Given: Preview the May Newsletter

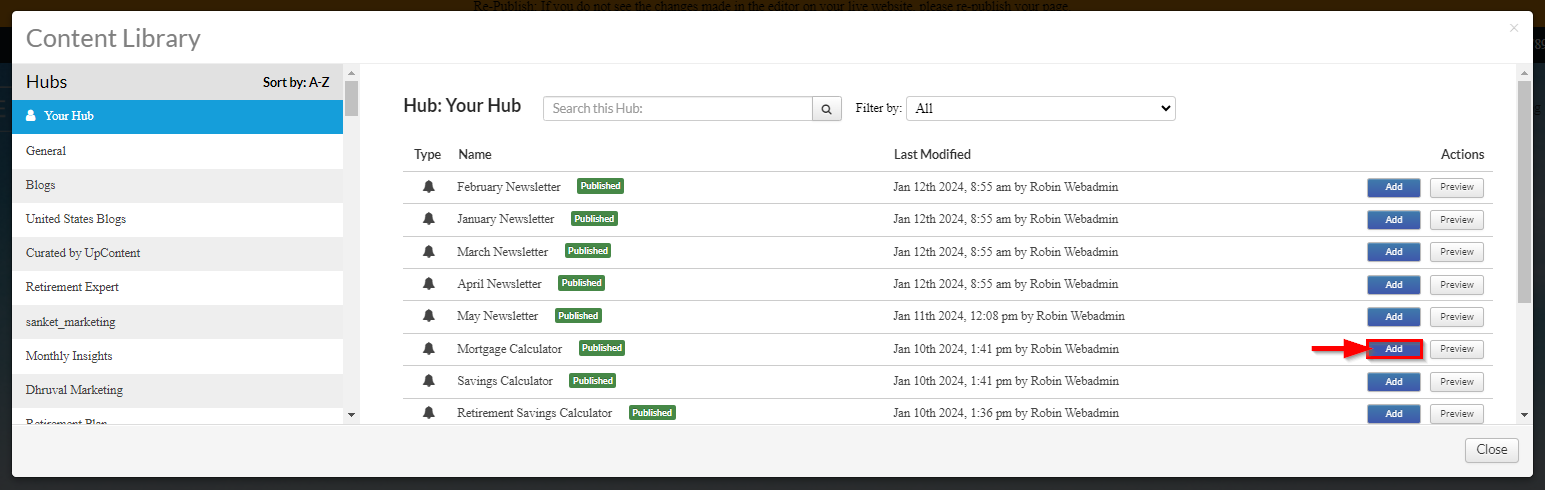Looking at the screenshot, I should pyautogui.click(x=1457, y=317).
